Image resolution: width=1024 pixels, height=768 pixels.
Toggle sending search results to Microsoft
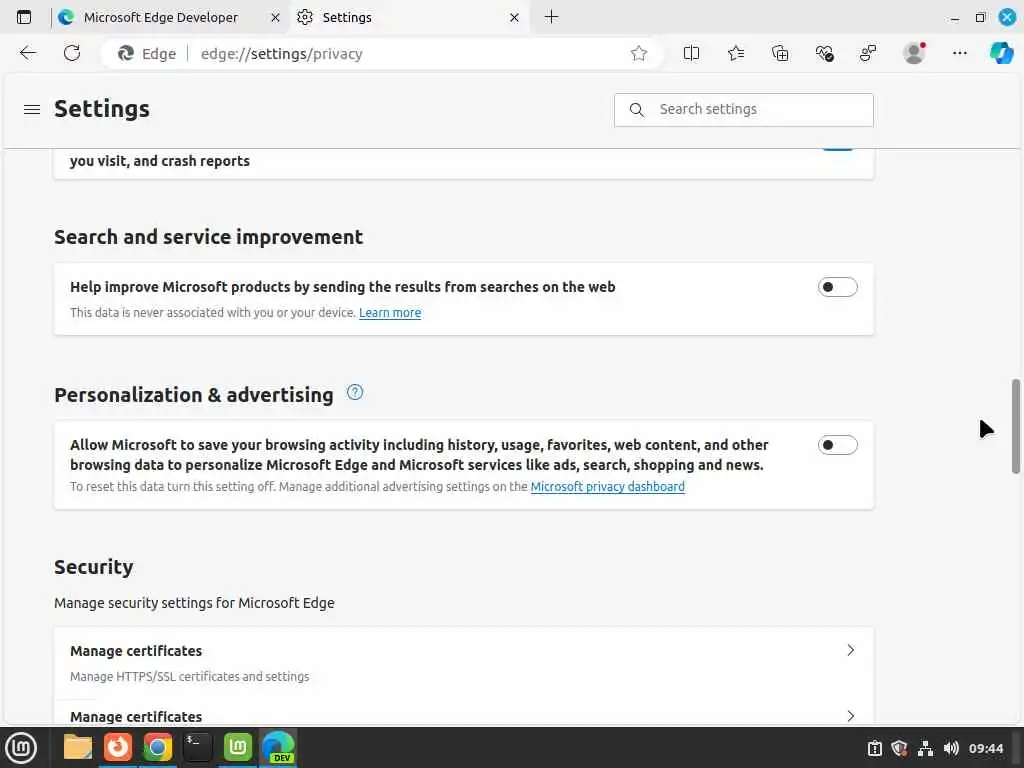(x=837, y=287)
